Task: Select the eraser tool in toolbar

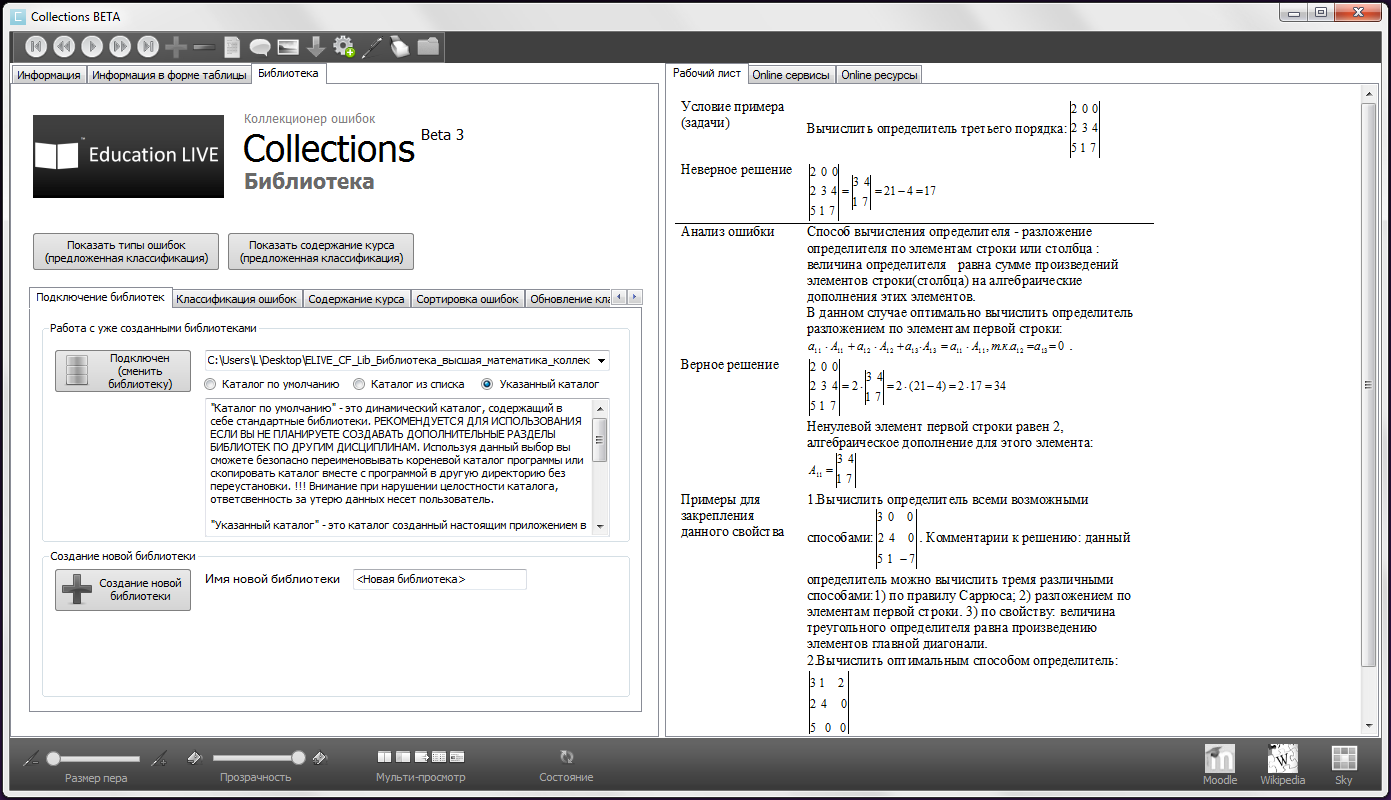Action: tap(400, 46)
